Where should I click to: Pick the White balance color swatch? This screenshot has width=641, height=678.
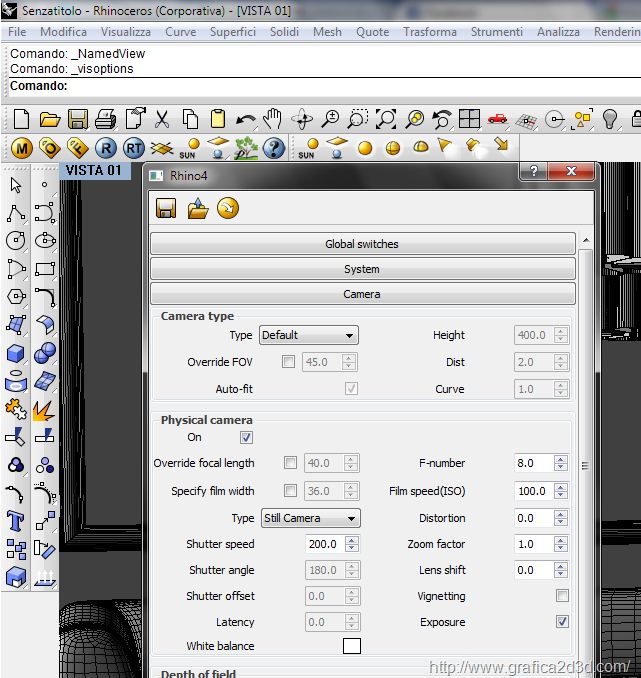352,646
